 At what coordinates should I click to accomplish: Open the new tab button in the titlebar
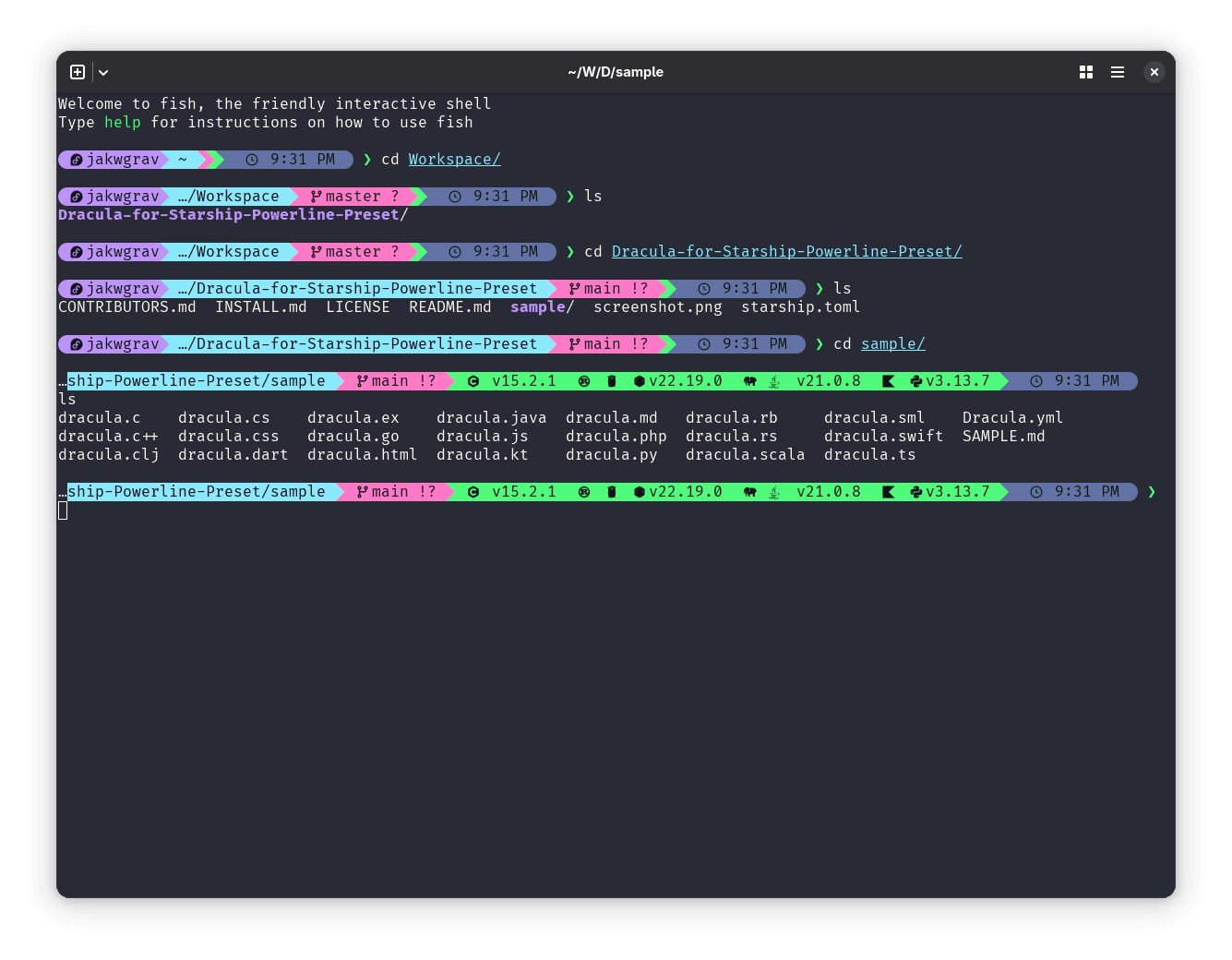(78, 72)
